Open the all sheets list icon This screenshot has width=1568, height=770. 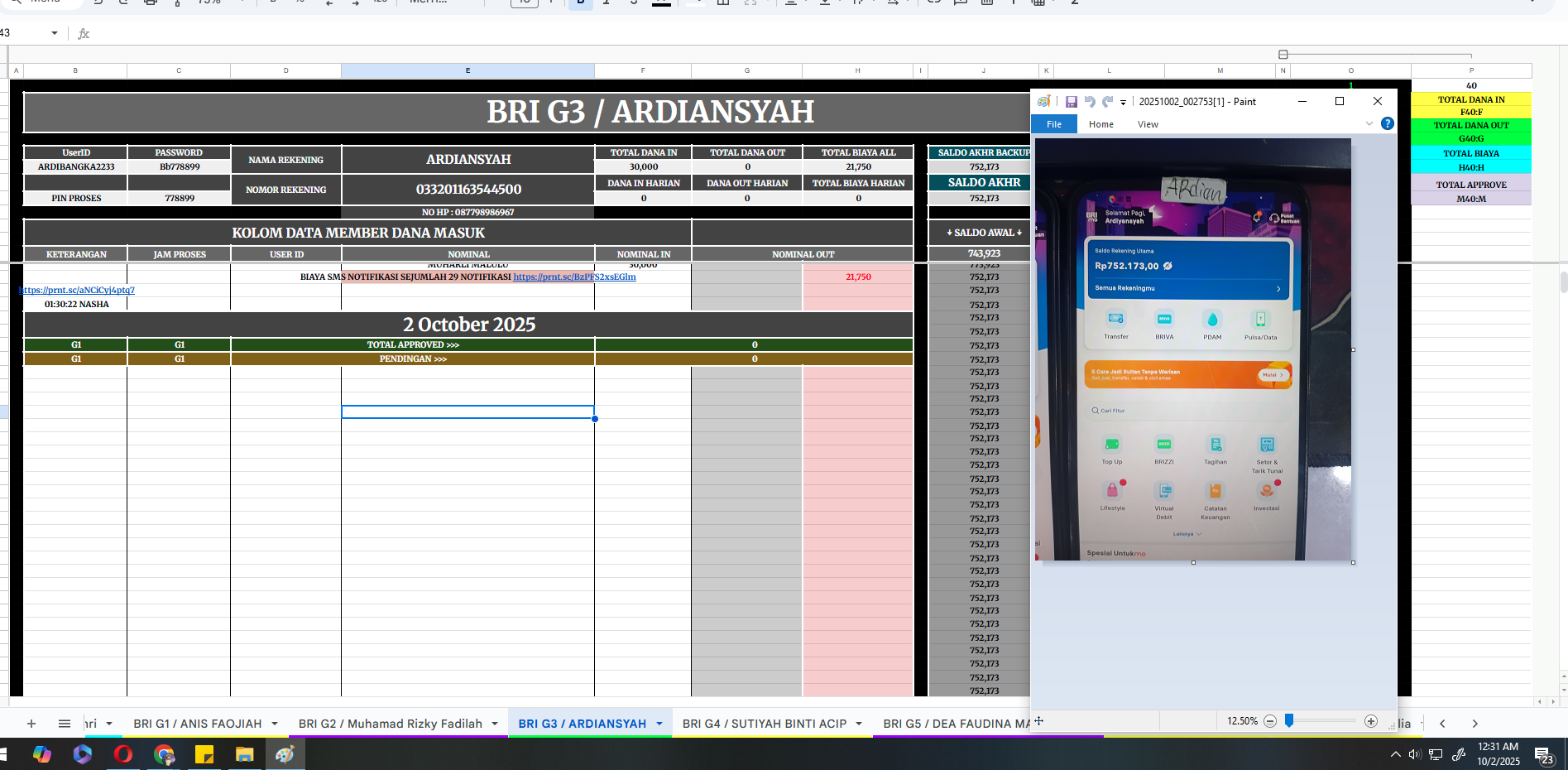coord(65,724)
